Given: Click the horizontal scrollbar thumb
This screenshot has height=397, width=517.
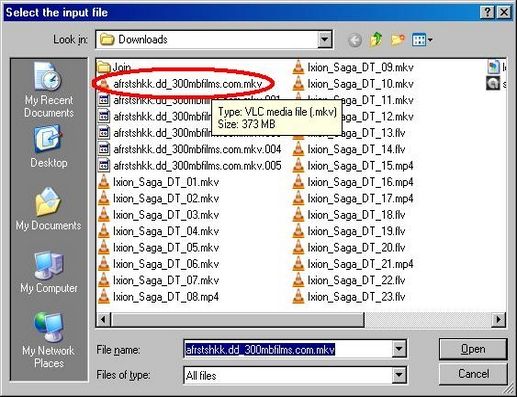Looking at the screenshot, I should (239, 319).
